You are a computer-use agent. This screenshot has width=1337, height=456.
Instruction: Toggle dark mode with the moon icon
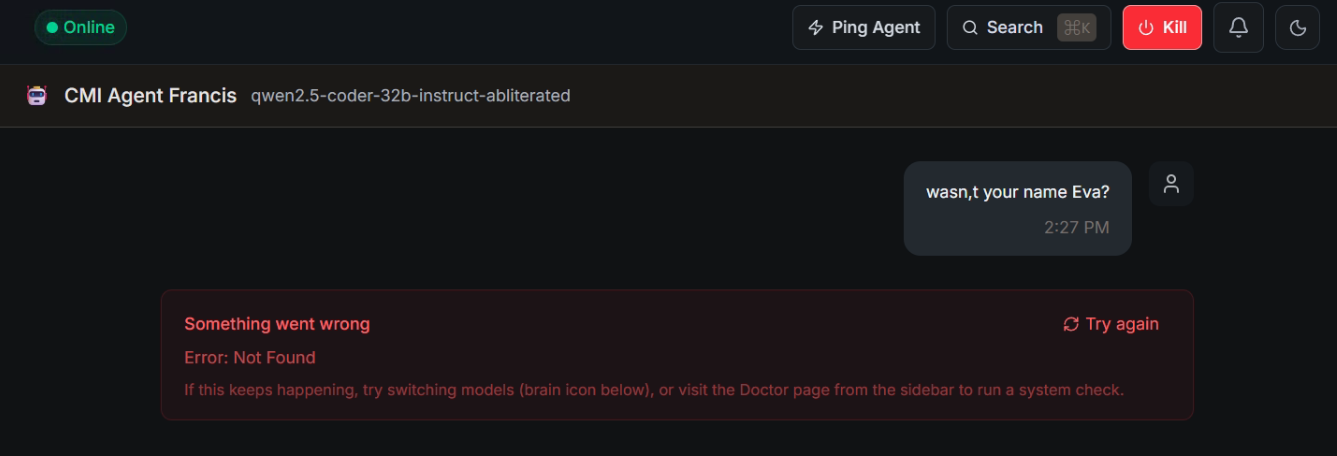point(1298,28)
